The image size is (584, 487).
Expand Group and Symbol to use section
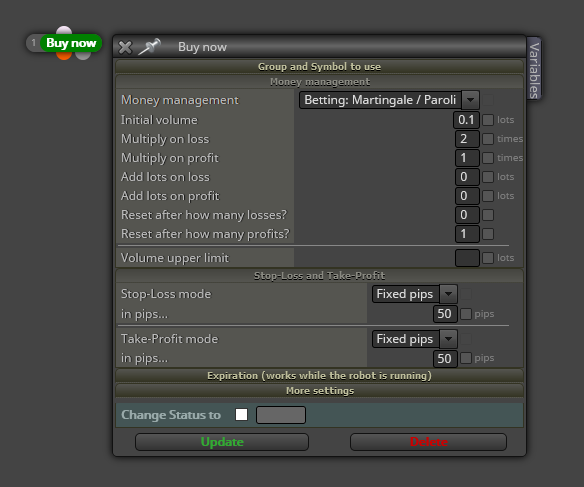pos(320,67)
